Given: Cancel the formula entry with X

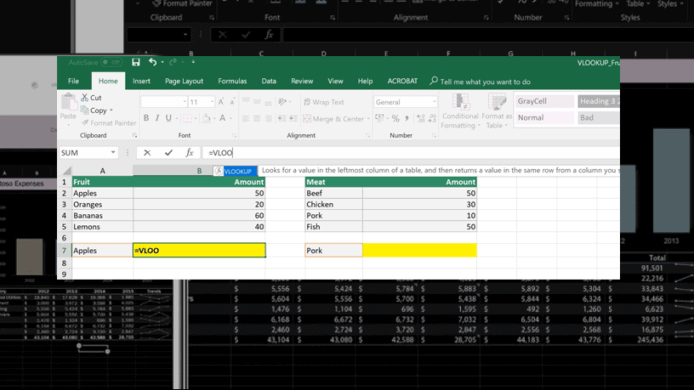Looking at the screenshot, I should coord(147,153).
